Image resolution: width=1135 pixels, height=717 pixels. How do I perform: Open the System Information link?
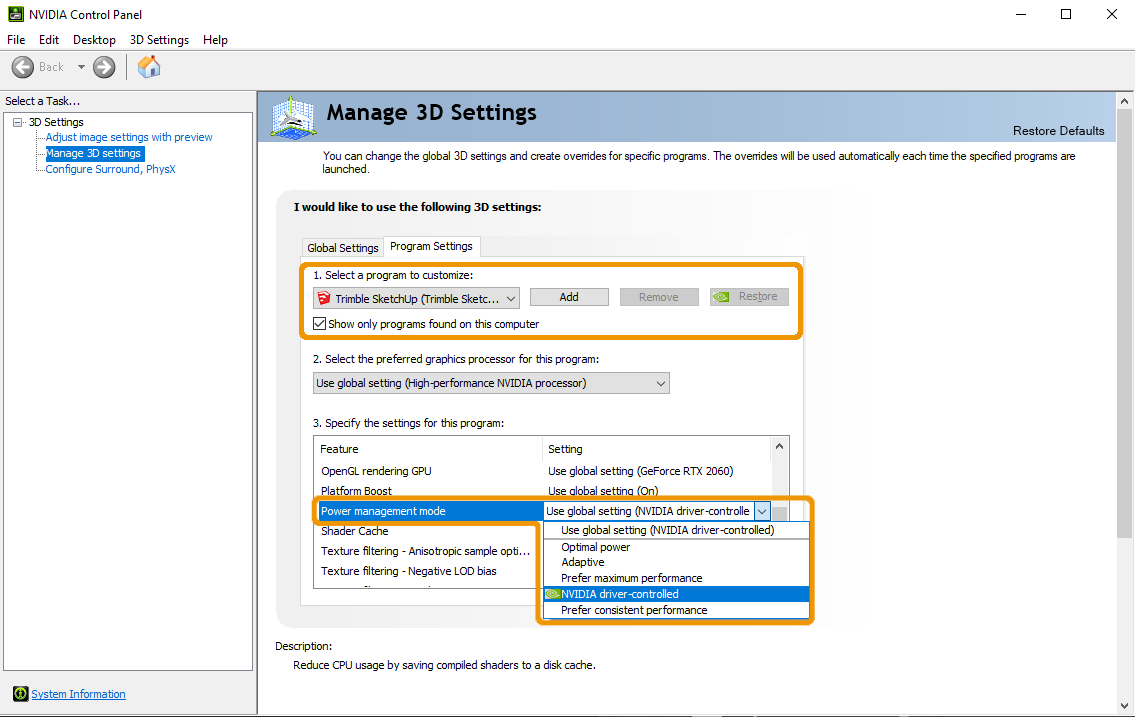pyautogui.click(x=78, y=694)
